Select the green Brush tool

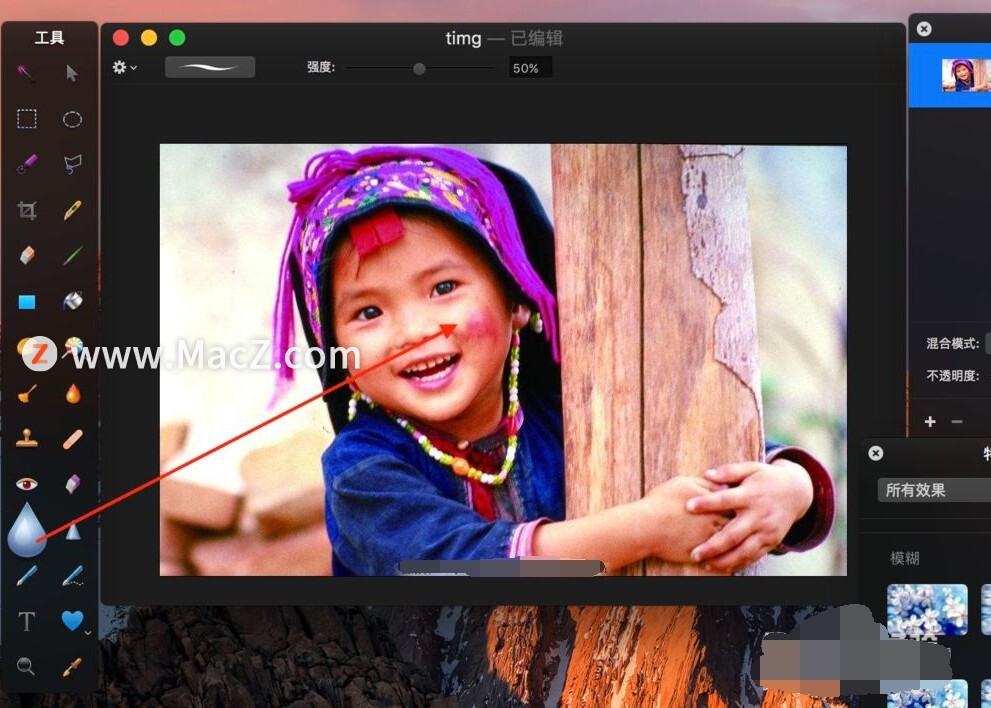click(72, 255)
